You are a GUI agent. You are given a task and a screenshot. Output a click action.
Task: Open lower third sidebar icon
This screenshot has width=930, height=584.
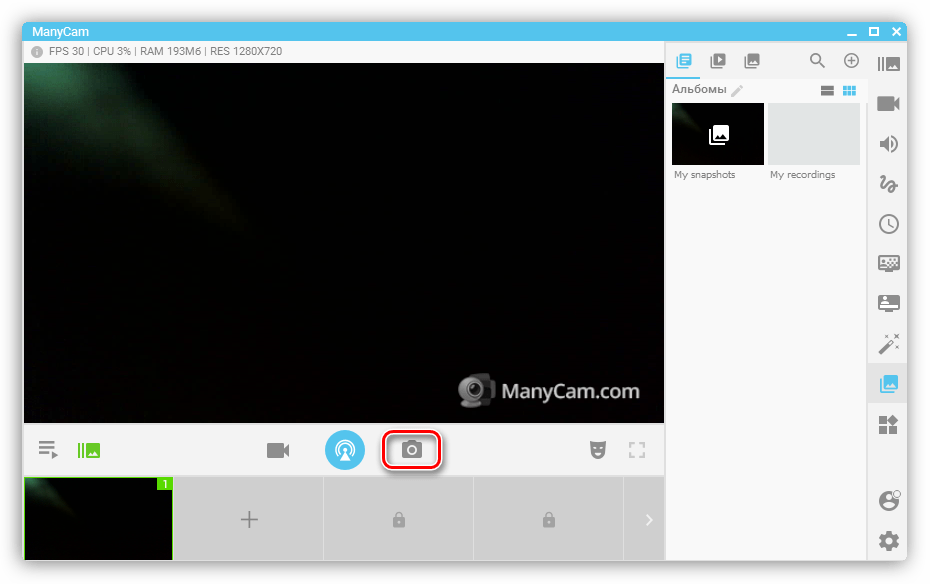(888, 304)
